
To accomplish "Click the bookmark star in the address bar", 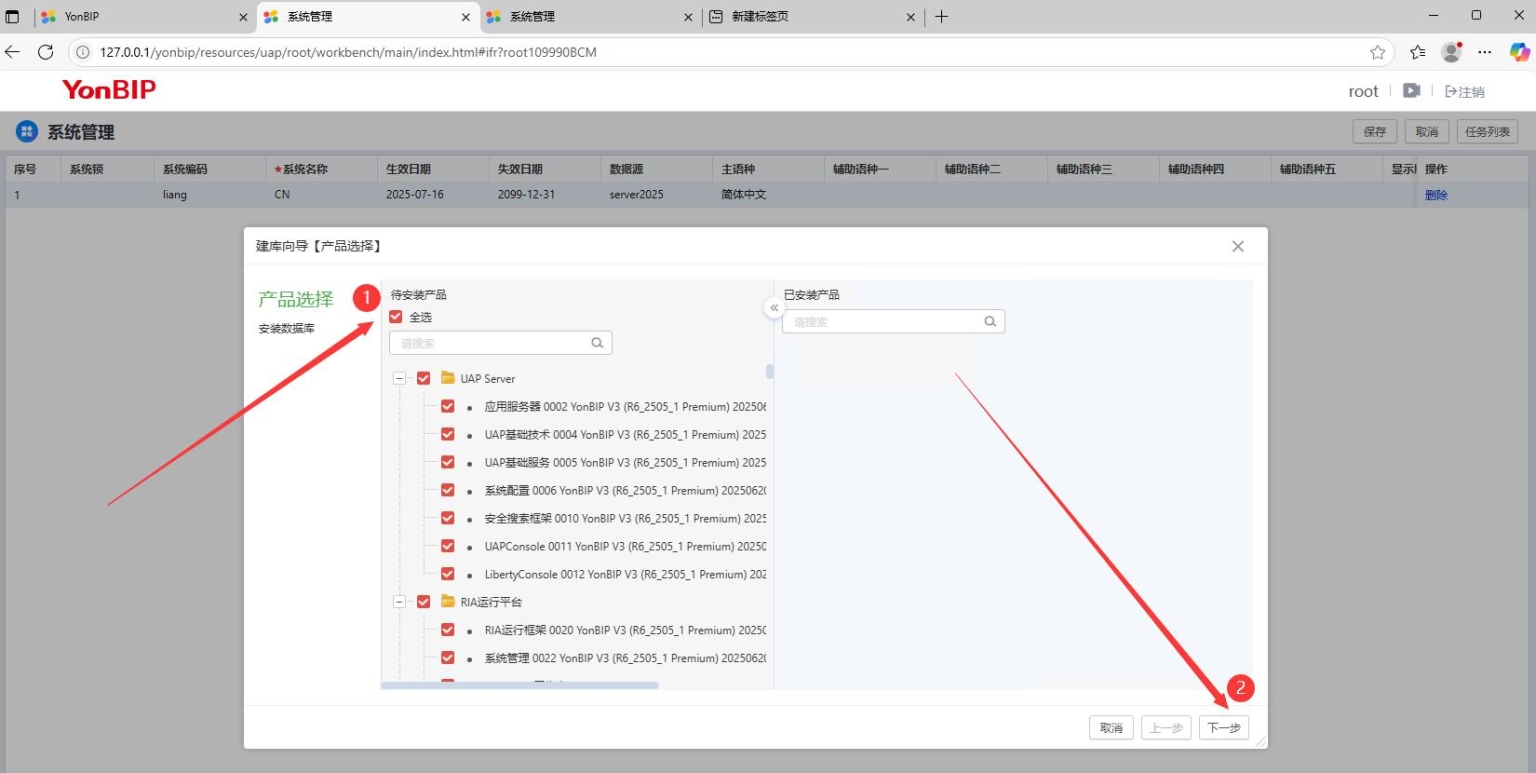I will click(1378, 52).
